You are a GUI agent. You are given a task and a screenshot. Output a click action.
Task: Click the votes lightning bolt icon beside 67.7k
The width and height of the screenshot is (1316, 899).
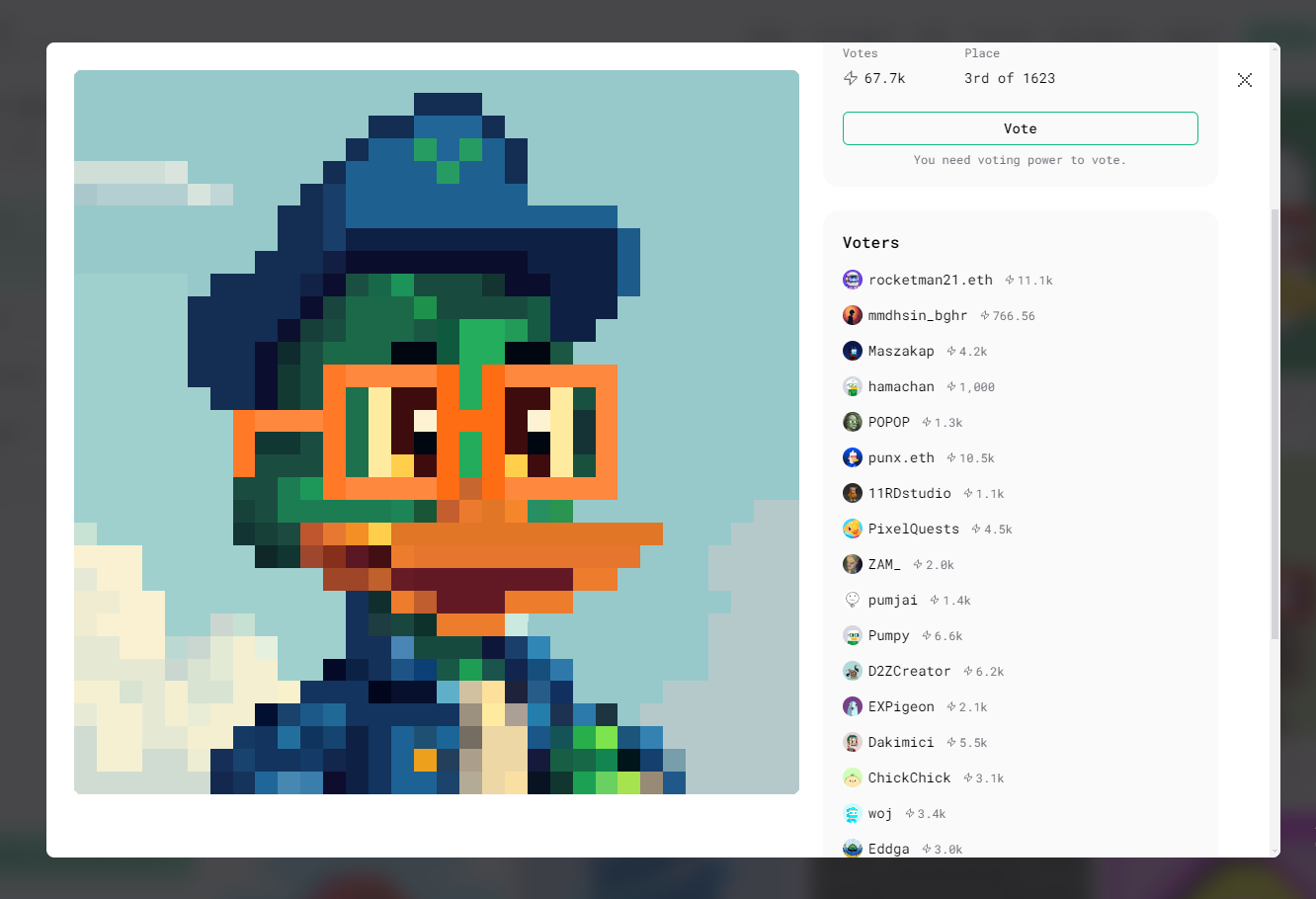(x=851, y=78)
